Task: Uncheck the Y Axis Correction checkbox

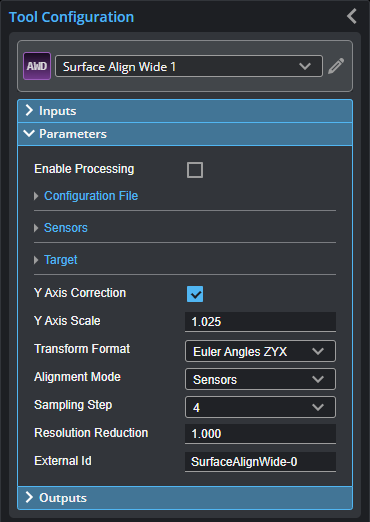Action: click(195, 294)
